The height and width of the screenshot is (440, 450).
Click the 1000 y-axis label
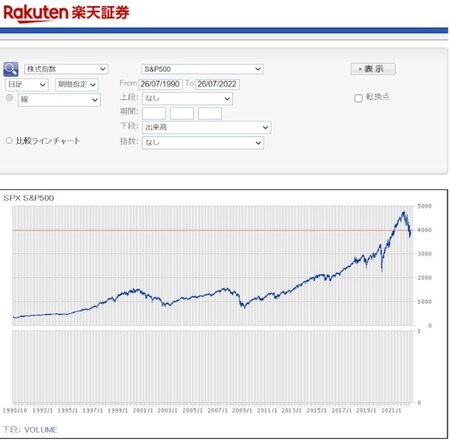tap(425, 302)
